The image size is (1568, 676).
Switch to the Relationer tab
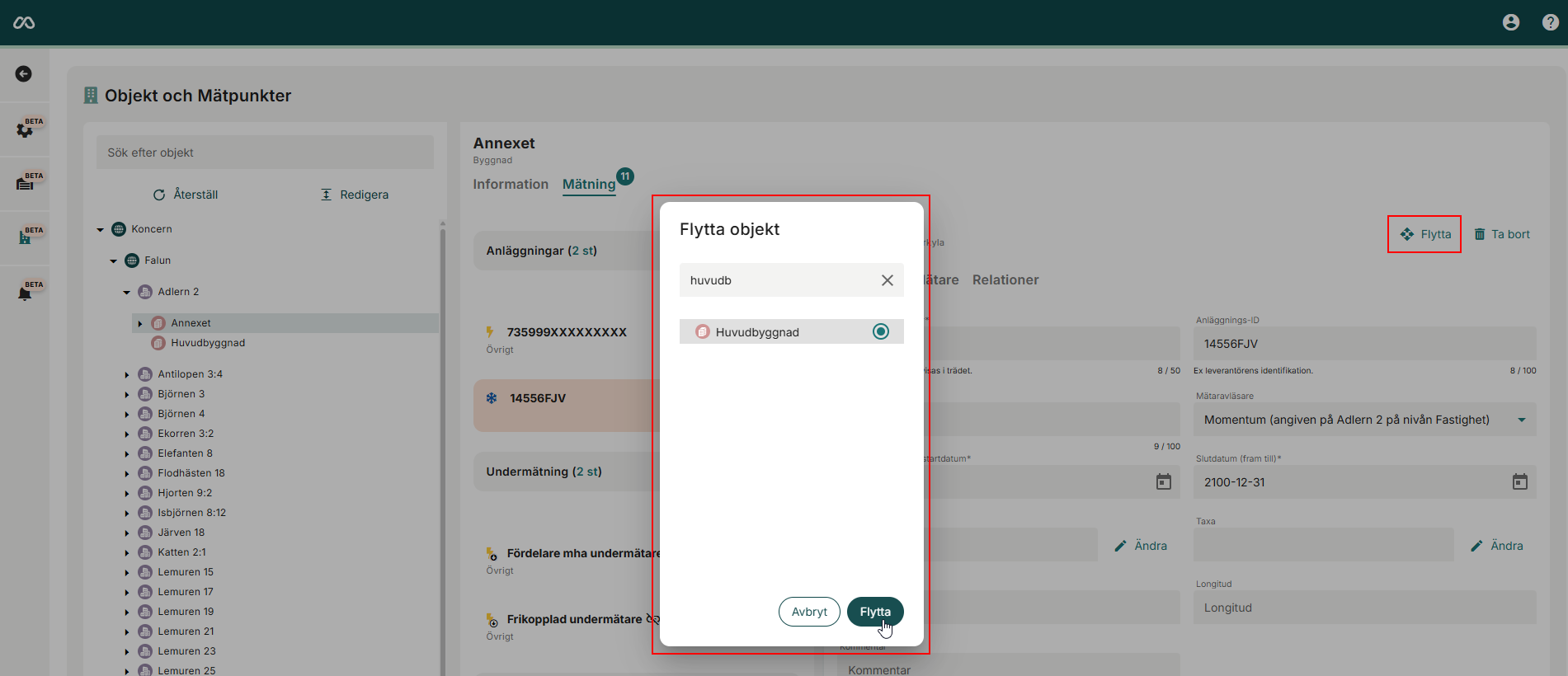point(1005,280)
